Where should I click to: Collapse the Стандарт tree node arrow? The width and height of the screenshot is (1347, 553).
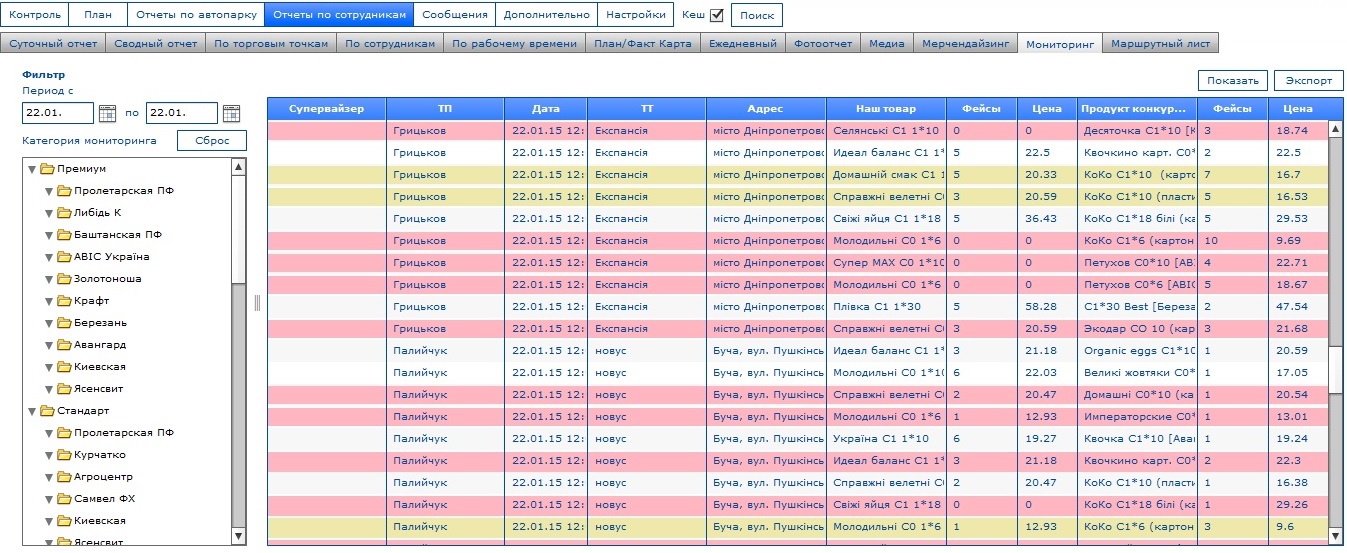[x=32, y=411]
